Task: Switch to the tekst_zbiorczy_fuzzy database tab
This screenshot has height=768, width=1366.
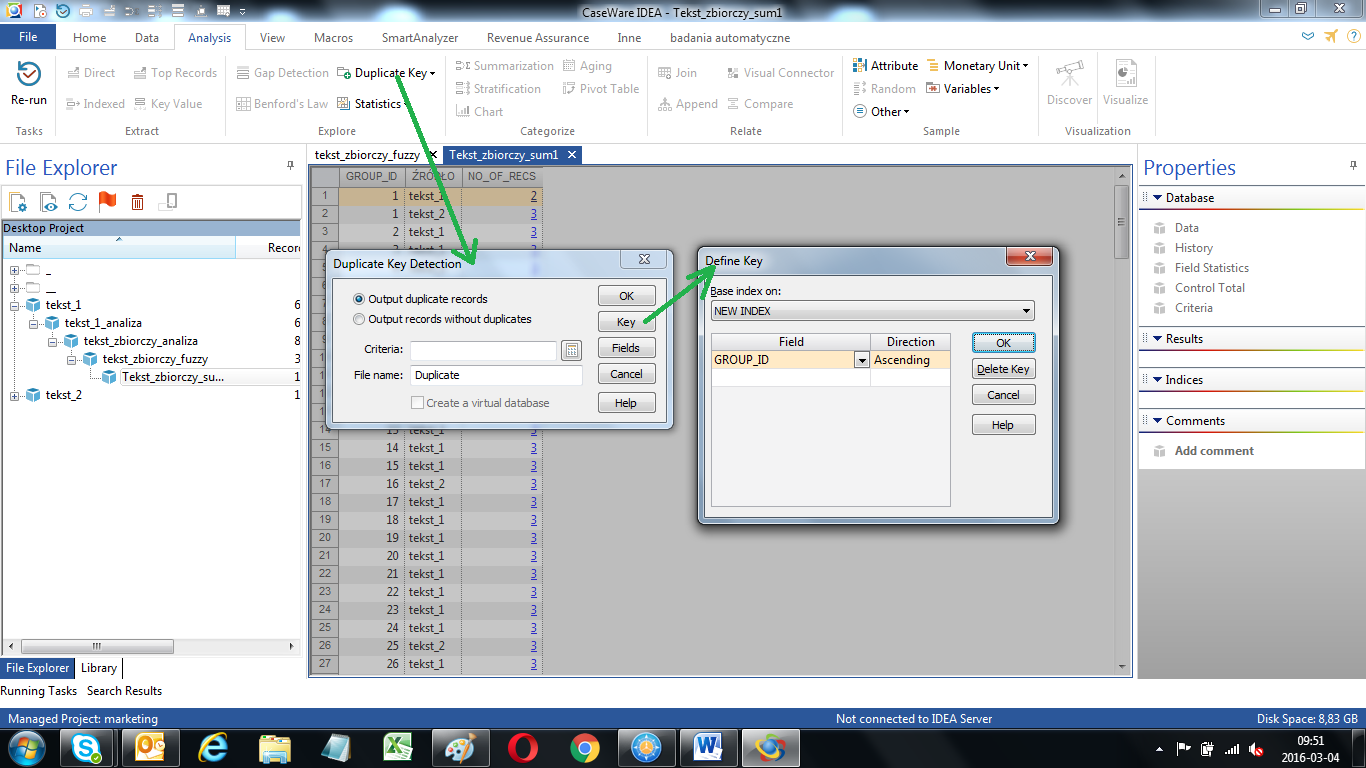Action: point(367,155)
